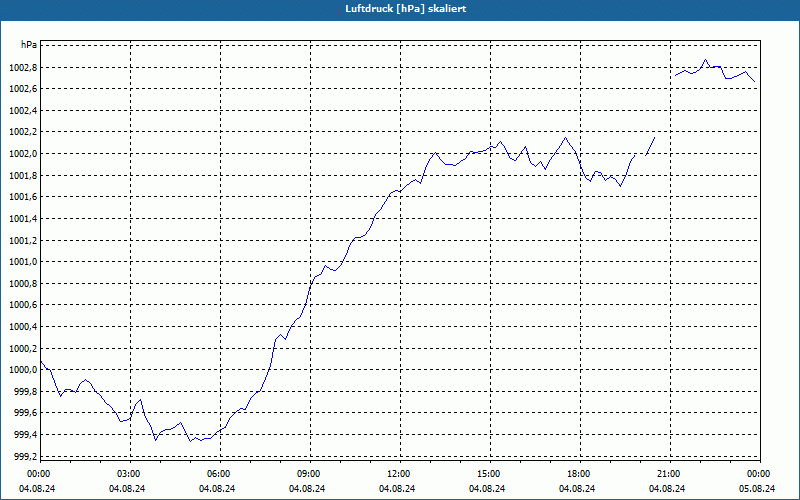Click the 1002,2 pressure axis label
Screen dimensions: 800x500
23,132
